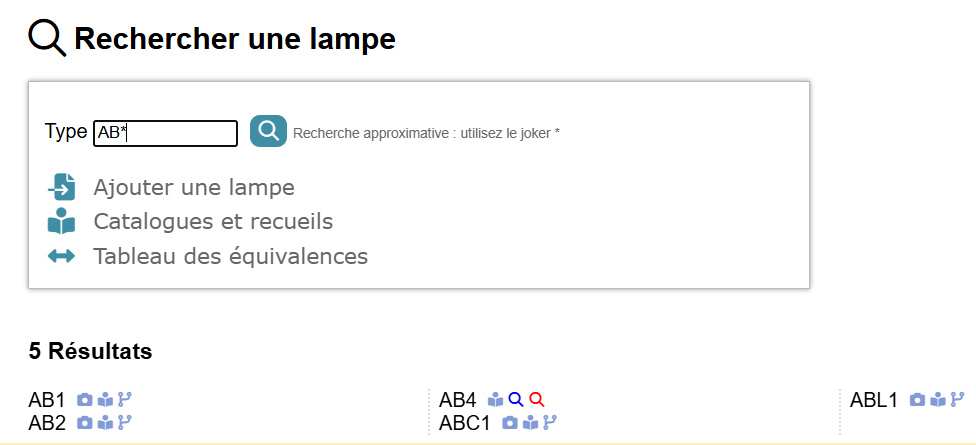Image resolution: width=976 pixels, height=445 pixels.
Task: Click the equivalences double-arrow icon
Action: 62,256
